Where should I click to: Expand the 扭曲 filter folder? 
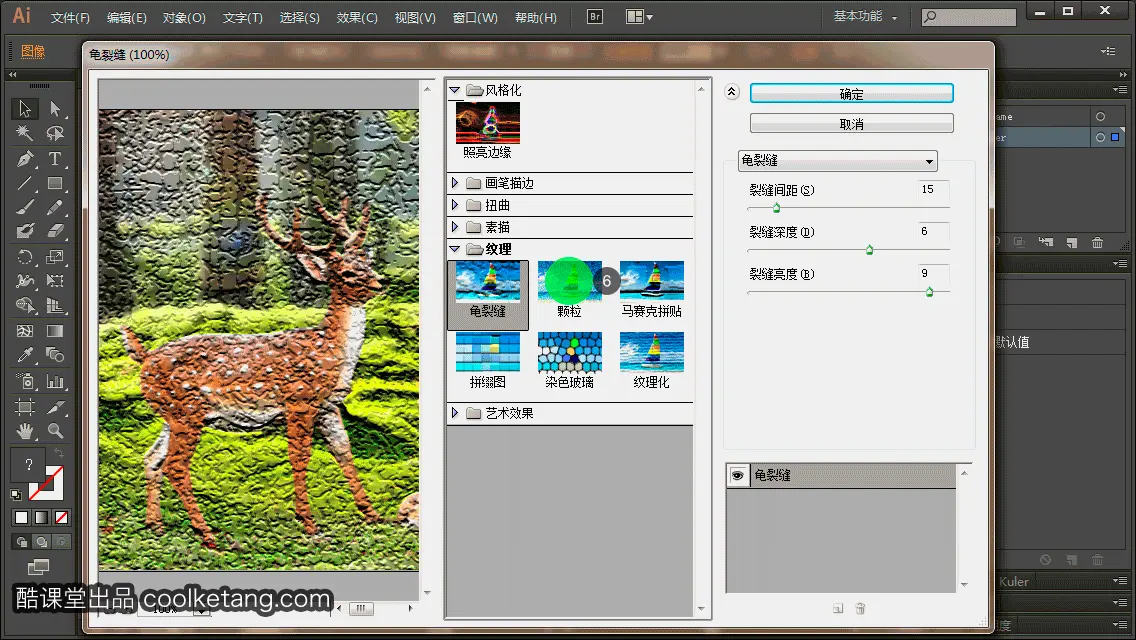click(455, 205)
